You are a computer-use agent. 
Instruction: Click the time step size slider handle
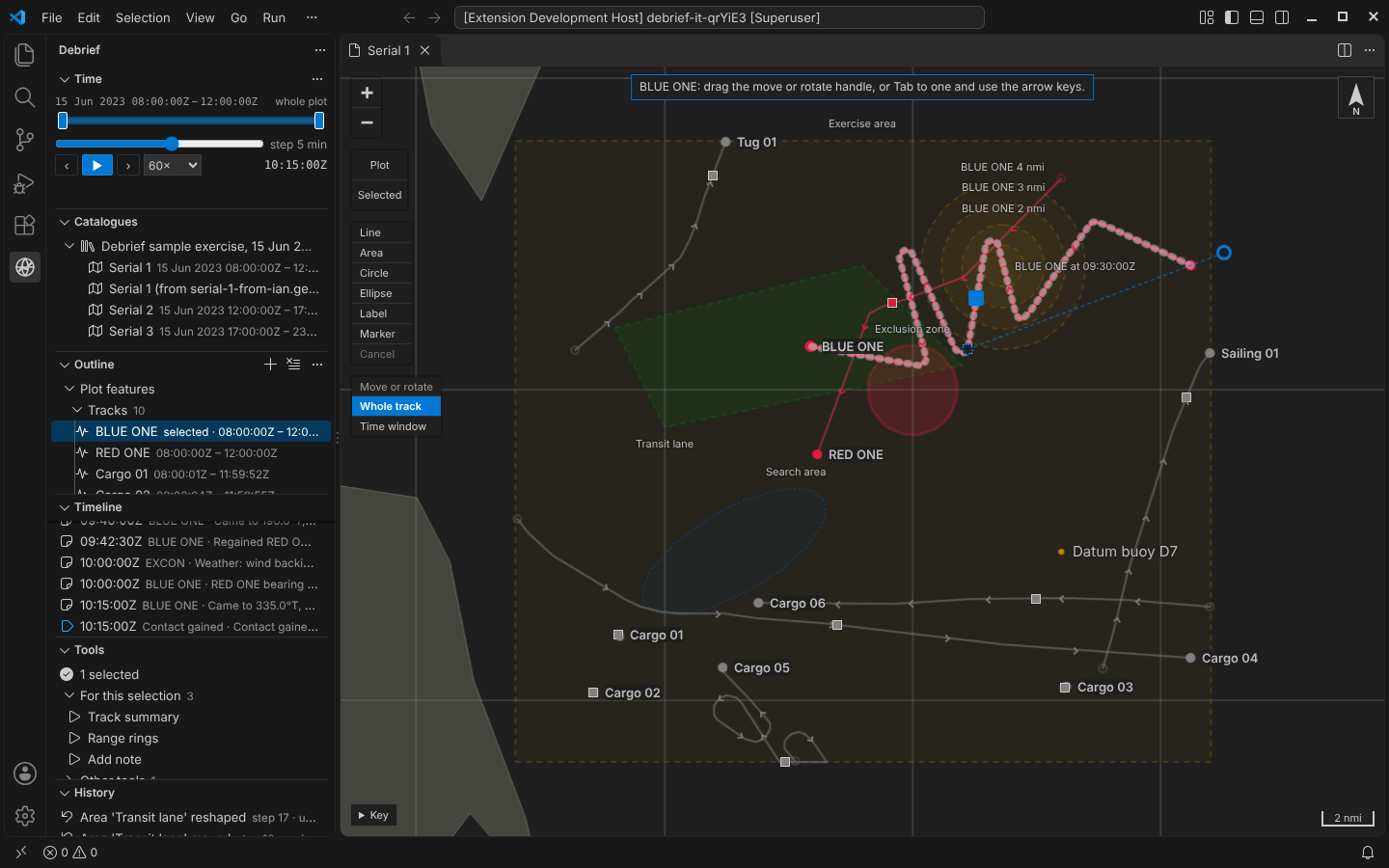coord(172,144)
